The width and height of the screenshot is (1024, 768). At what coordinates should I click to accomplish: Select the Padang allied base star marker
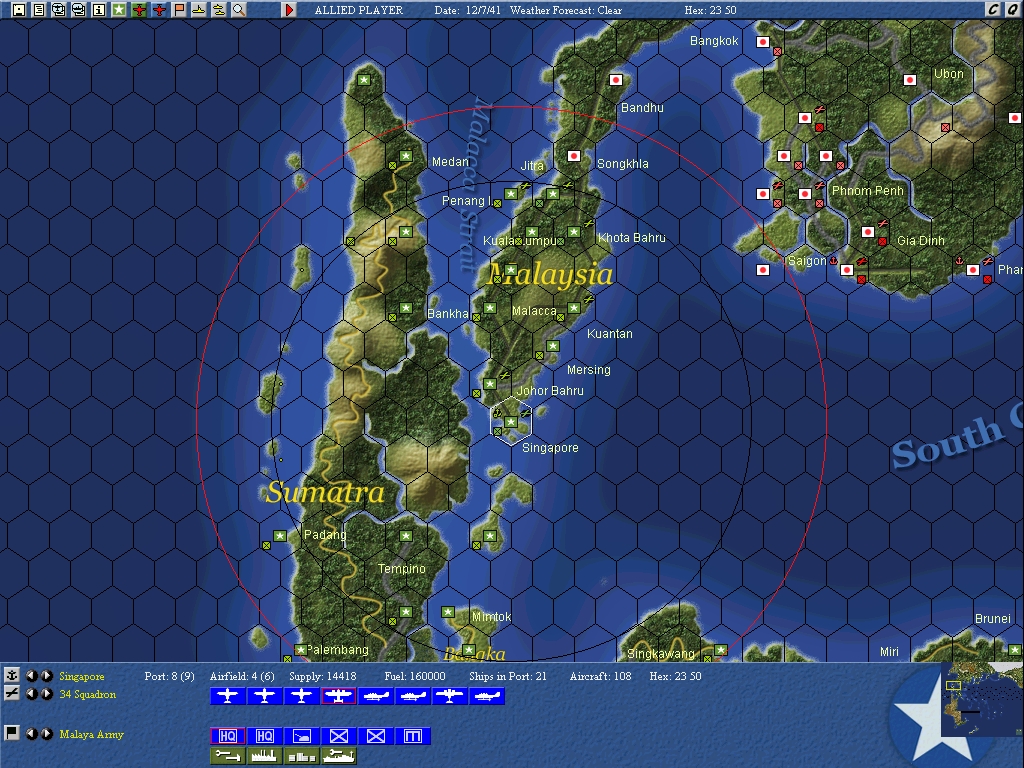point(280,536)
